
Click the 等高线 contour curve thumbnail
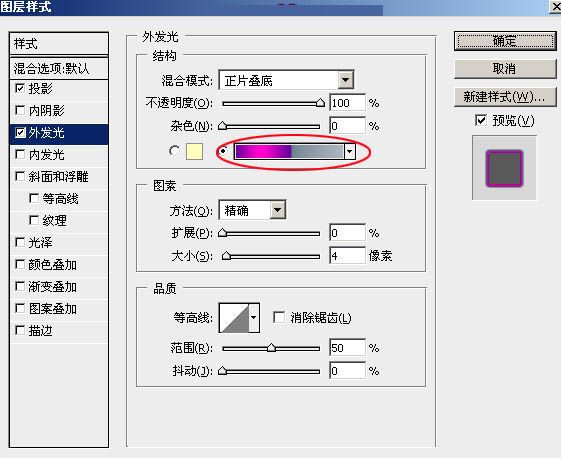[234, 318]
